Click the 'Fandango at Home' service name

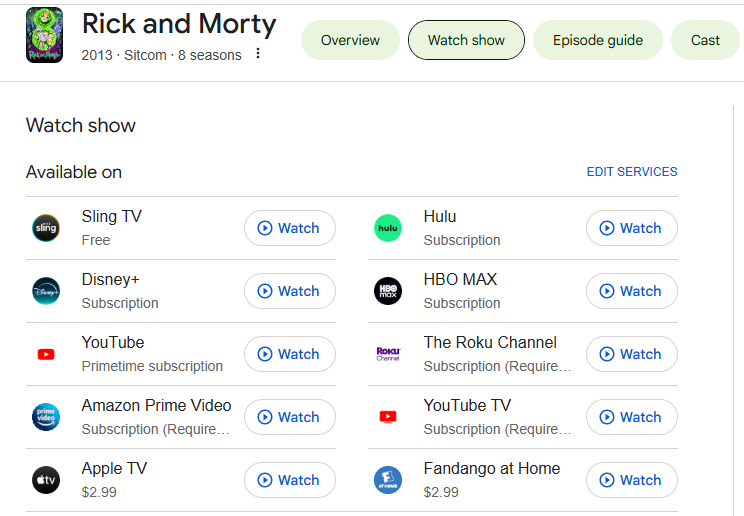[492, 469]
